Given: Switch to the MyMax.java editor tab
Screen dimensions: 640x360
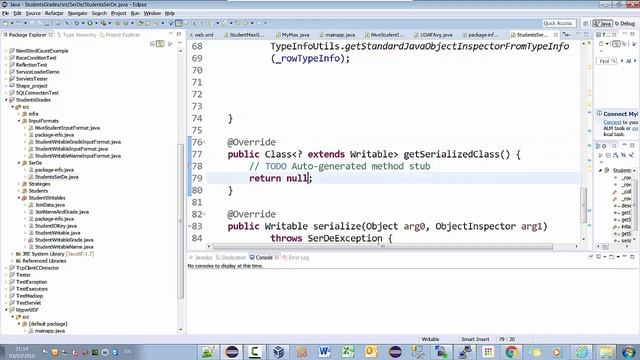Looking at the screenshot, I should pyautogui.click(x=293, y=35).
